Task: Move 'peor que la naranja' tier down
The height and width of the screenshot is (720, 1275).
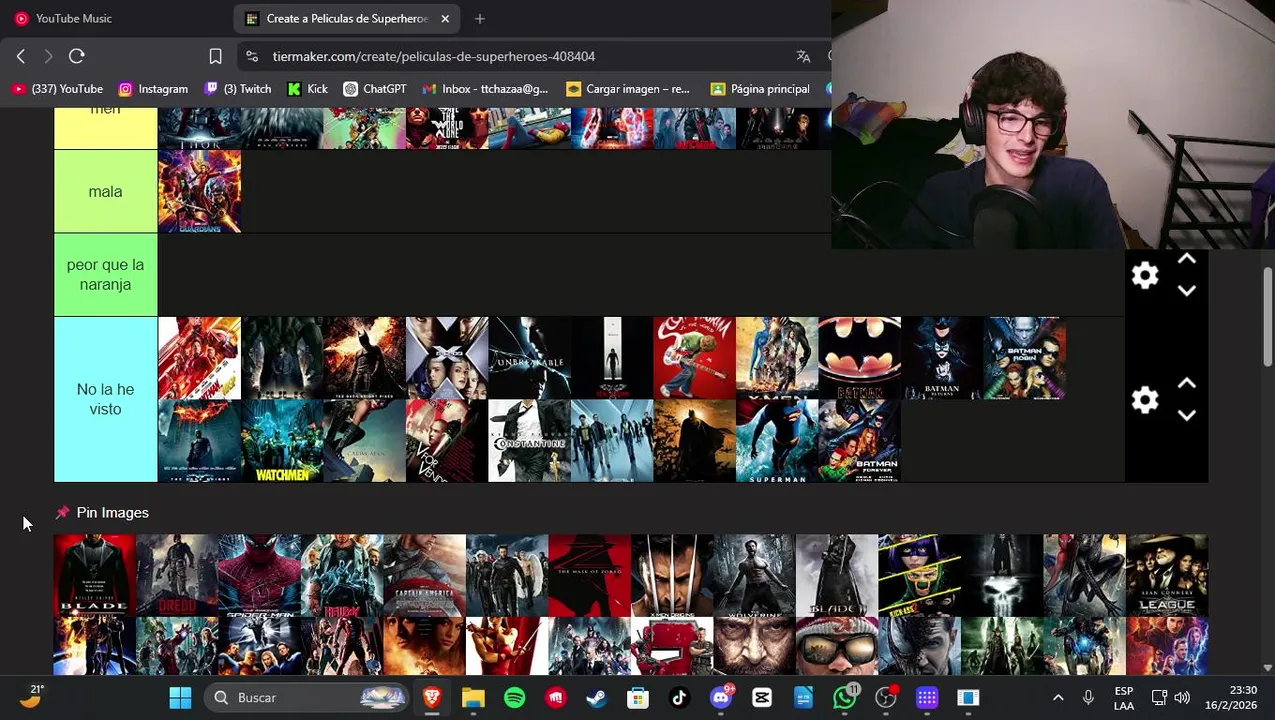Action: click(x=1187, y=291)
